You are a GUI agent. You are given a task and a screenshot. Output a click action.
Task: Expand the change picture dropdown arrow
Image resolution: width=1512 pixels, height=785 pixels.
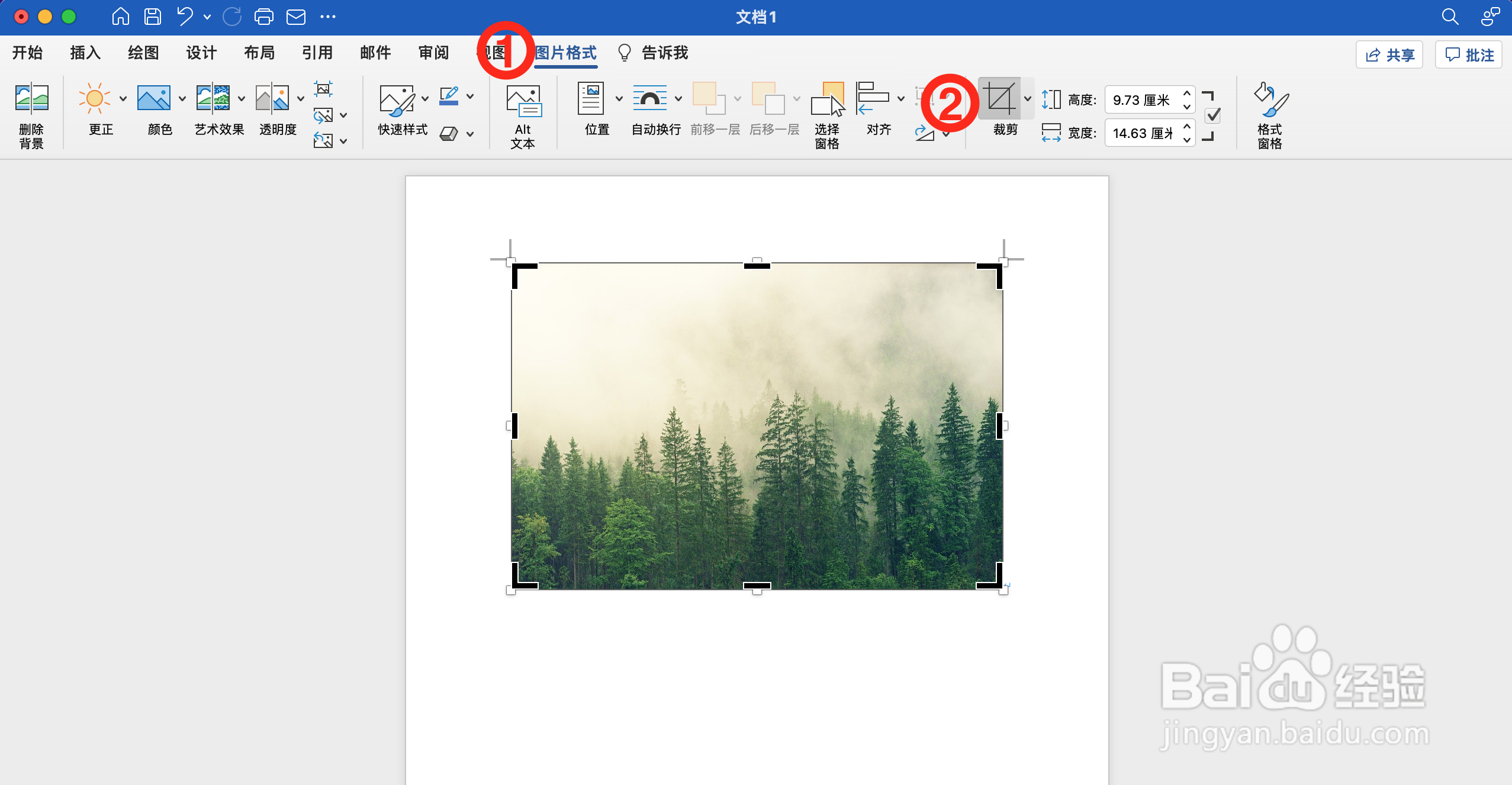343,115
